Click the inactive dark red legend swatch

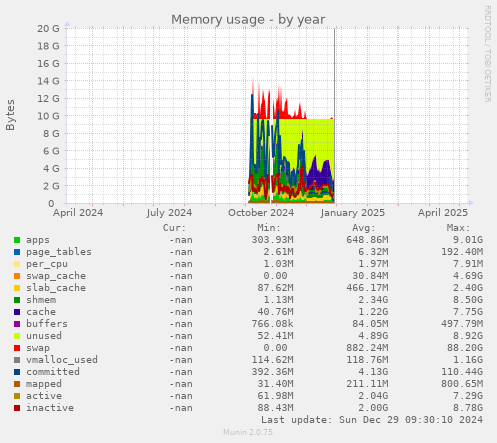[x=17, y=408]
